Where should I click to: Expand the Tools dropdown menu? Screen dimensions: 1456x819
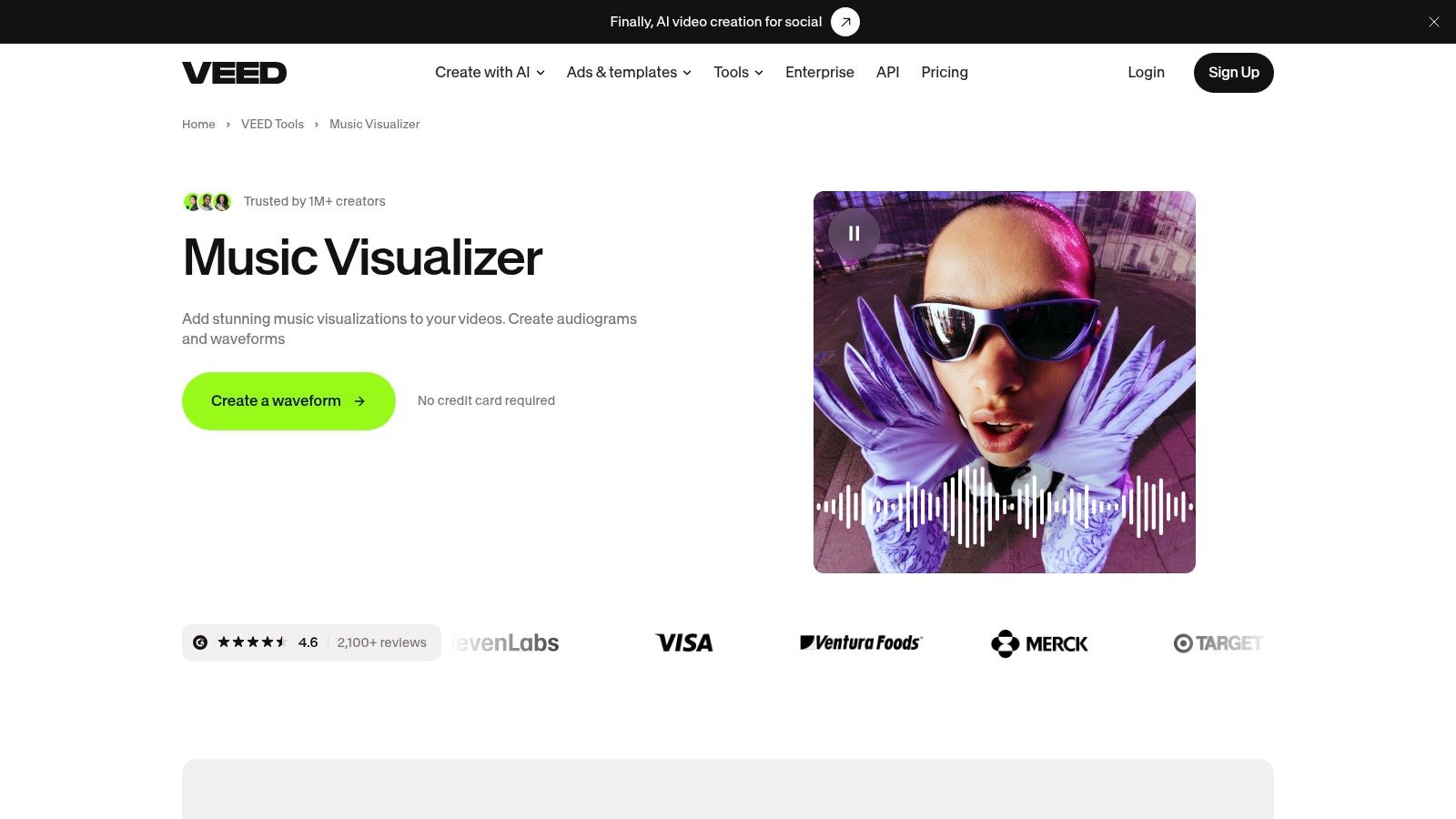point(738,72)
